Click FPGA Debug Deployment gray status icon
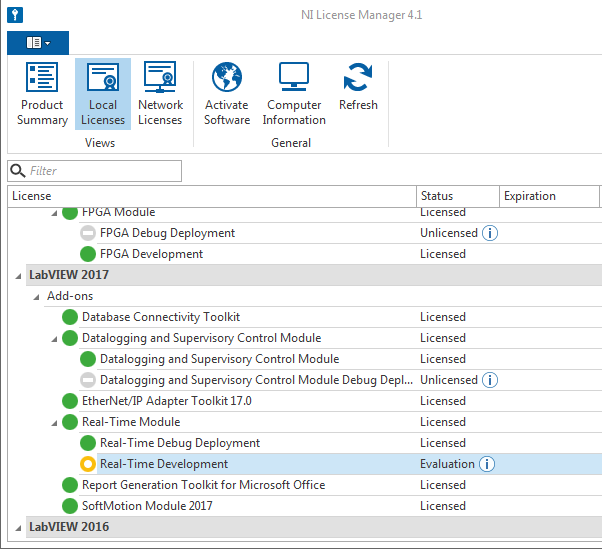The height and width of the screenshot is (549, 602). pyautogui.click(x=88, y=233)
